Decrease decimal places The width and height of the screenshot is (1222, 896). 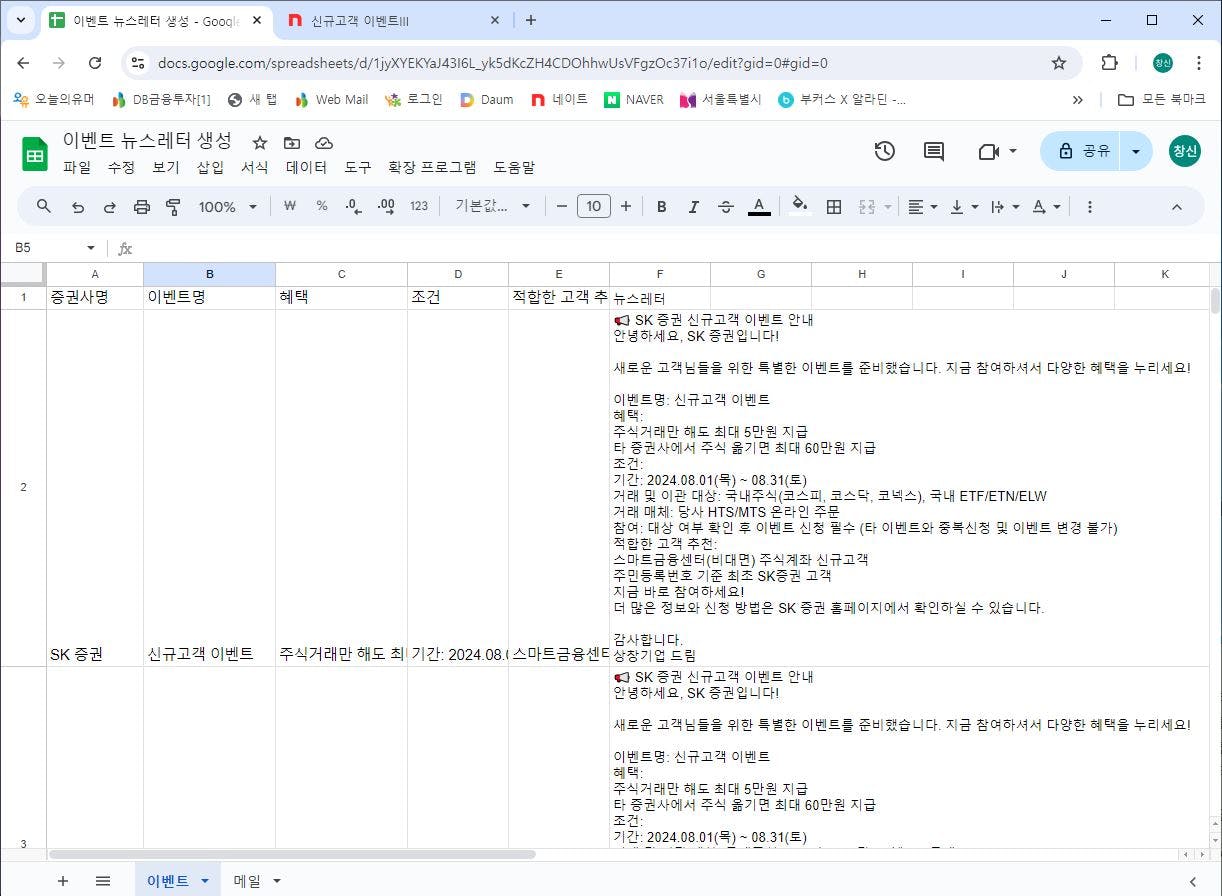pyautogui.click(x=354, y=207)
